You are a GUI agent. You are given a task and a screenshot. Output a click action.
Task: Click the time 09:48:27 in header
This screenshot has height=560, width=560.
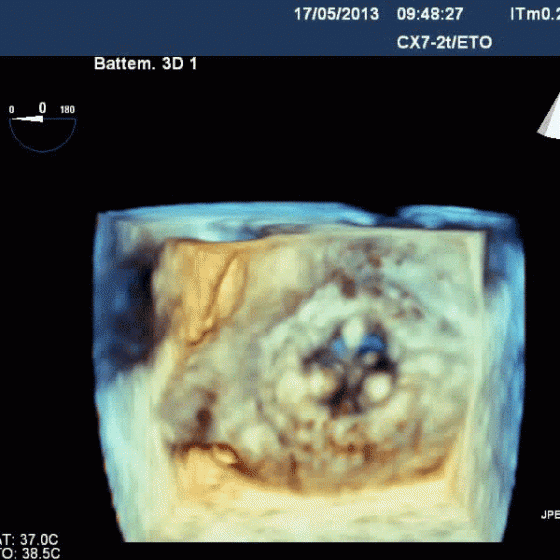430,14
